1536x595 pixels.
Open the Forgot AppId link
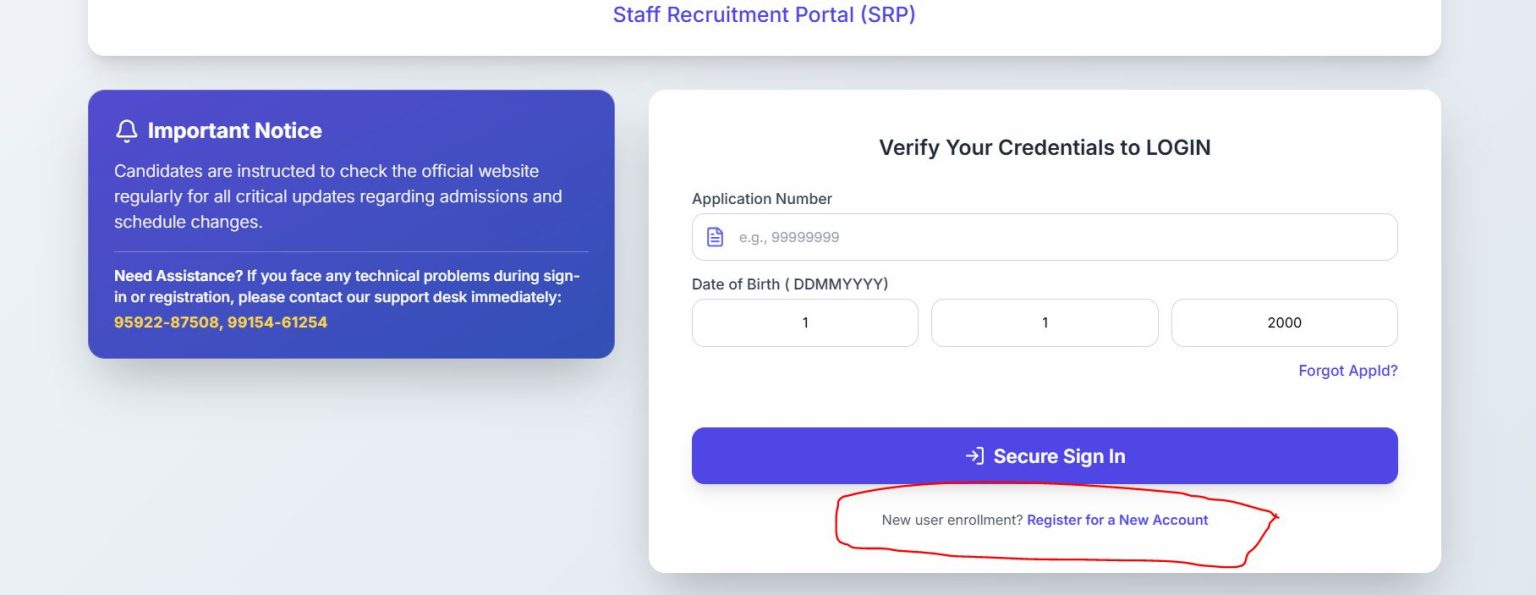pos(1347,370)
